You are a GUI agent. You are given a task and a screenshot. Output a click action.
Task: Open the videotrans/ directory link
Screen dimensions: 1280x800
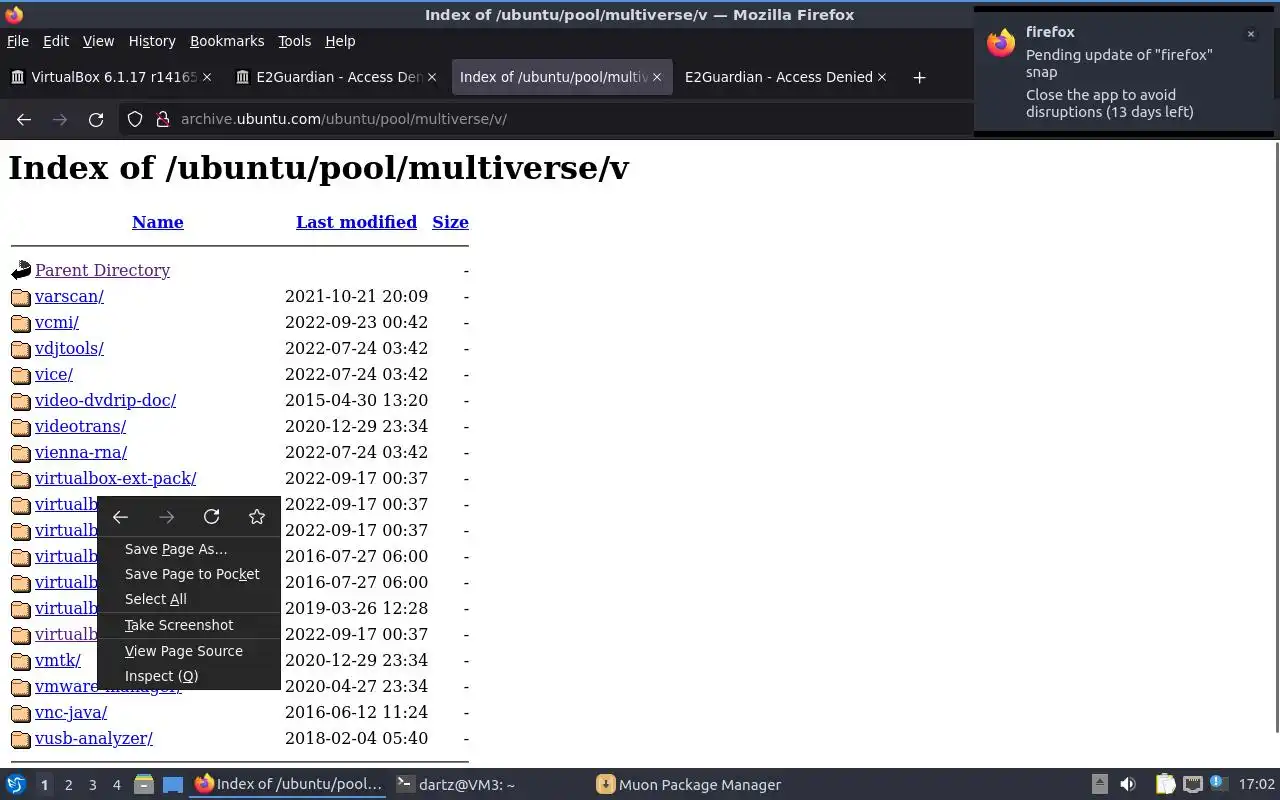click(80, 426)
